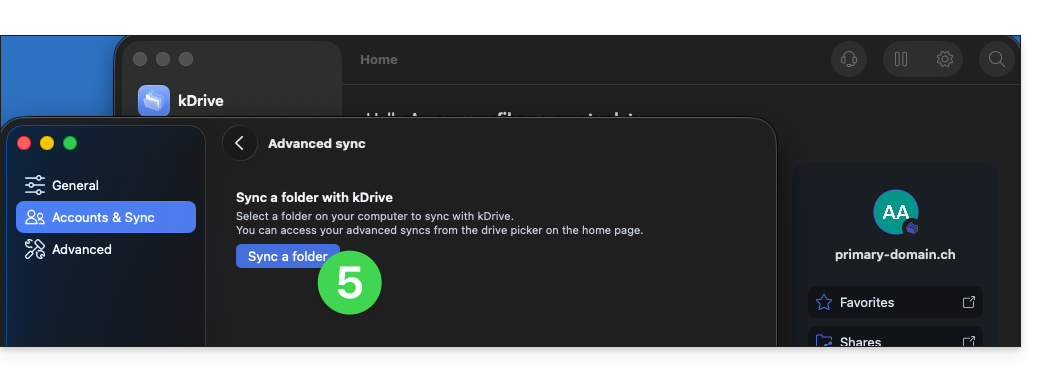Open Favorites via its external-link icon
The height and width of the screenshot is (382, 1056).
[968, 302]
